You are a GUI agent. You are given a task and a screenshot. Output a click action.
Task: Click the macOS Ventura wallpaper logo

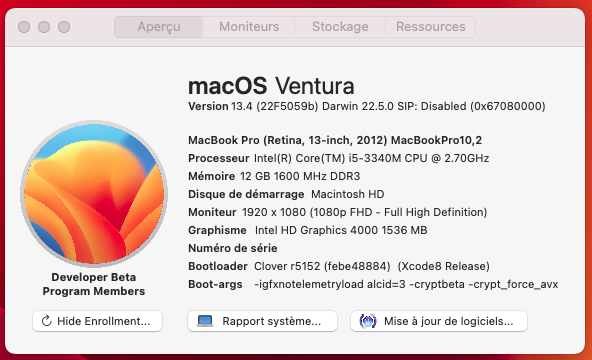94,193
